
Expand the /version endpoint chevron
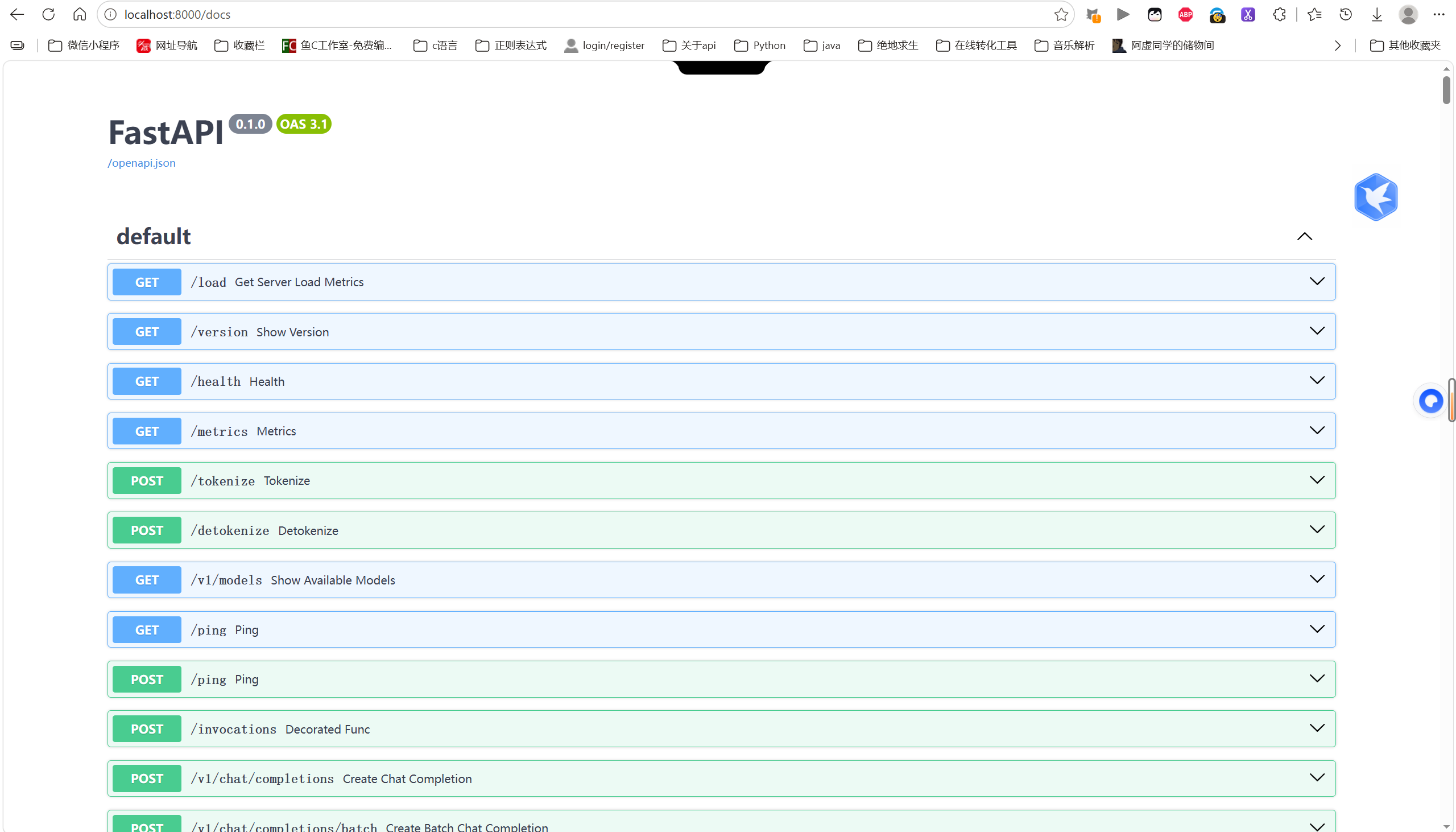1317,331
